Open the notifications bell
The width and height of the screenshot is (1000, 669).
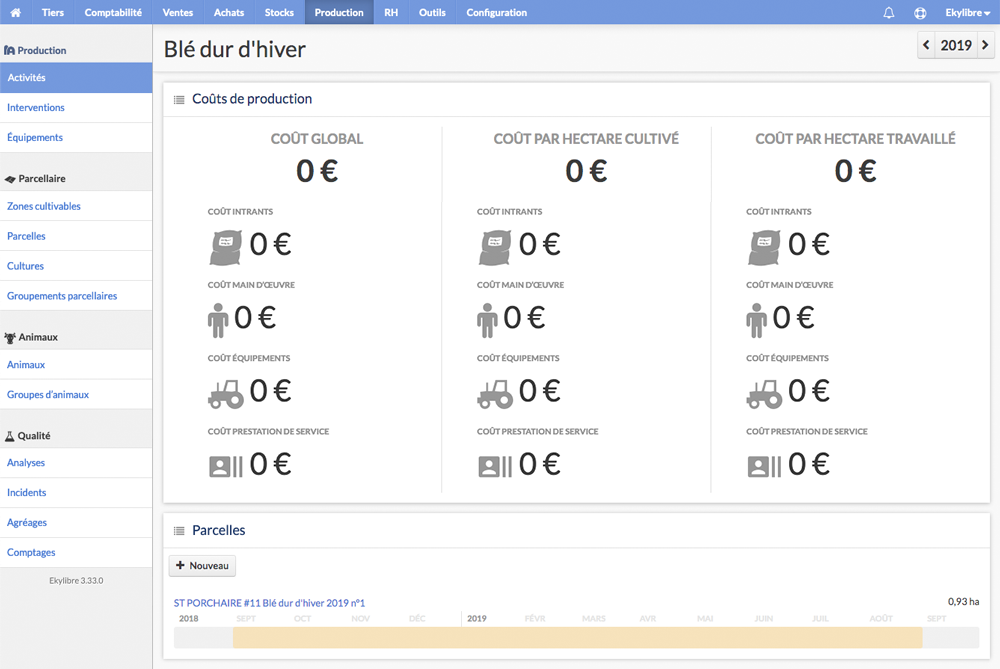pos(888,12)
